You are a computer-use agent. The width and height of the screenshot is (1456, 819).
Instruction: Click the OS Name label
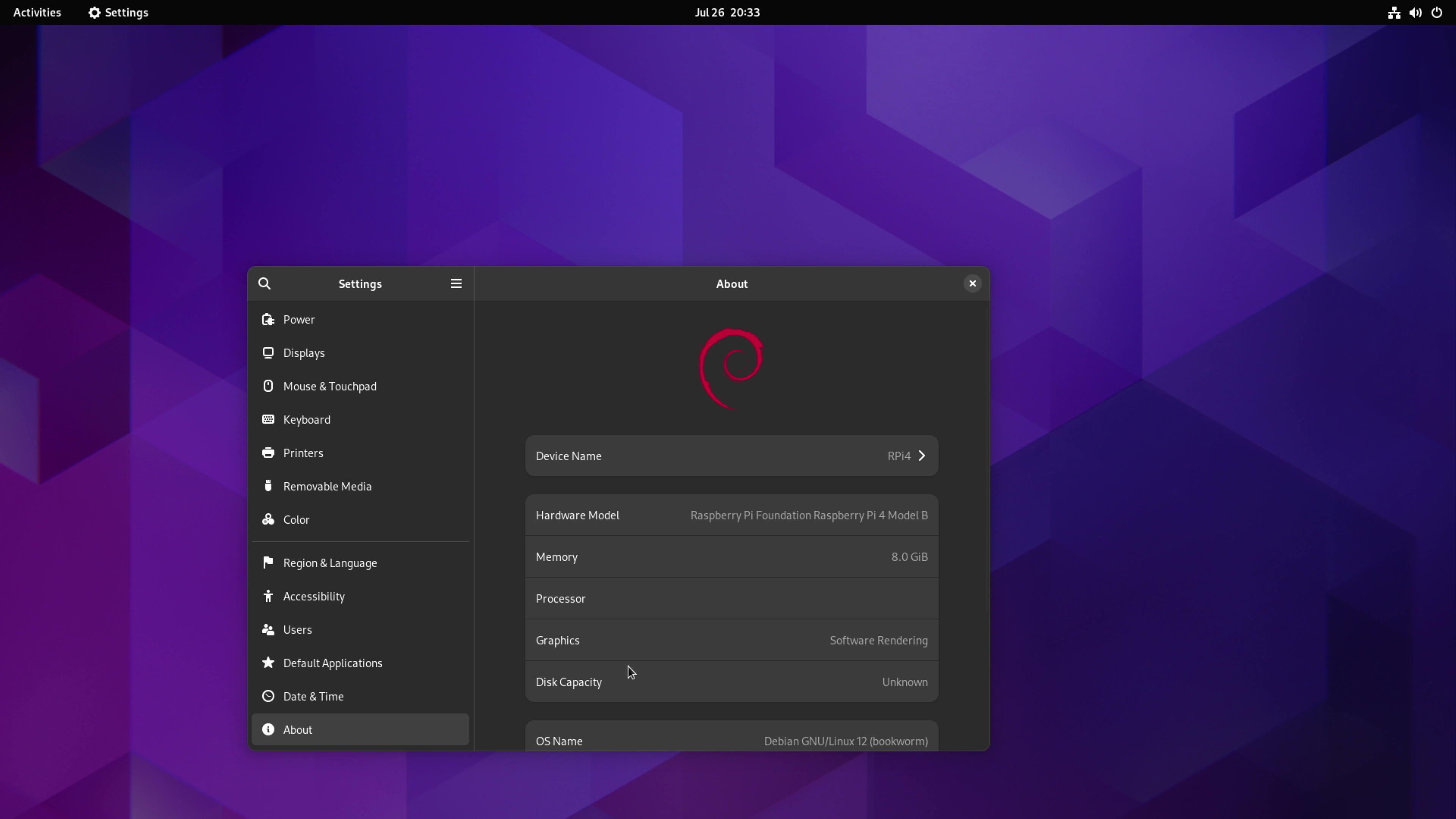[x=559, y=741]
